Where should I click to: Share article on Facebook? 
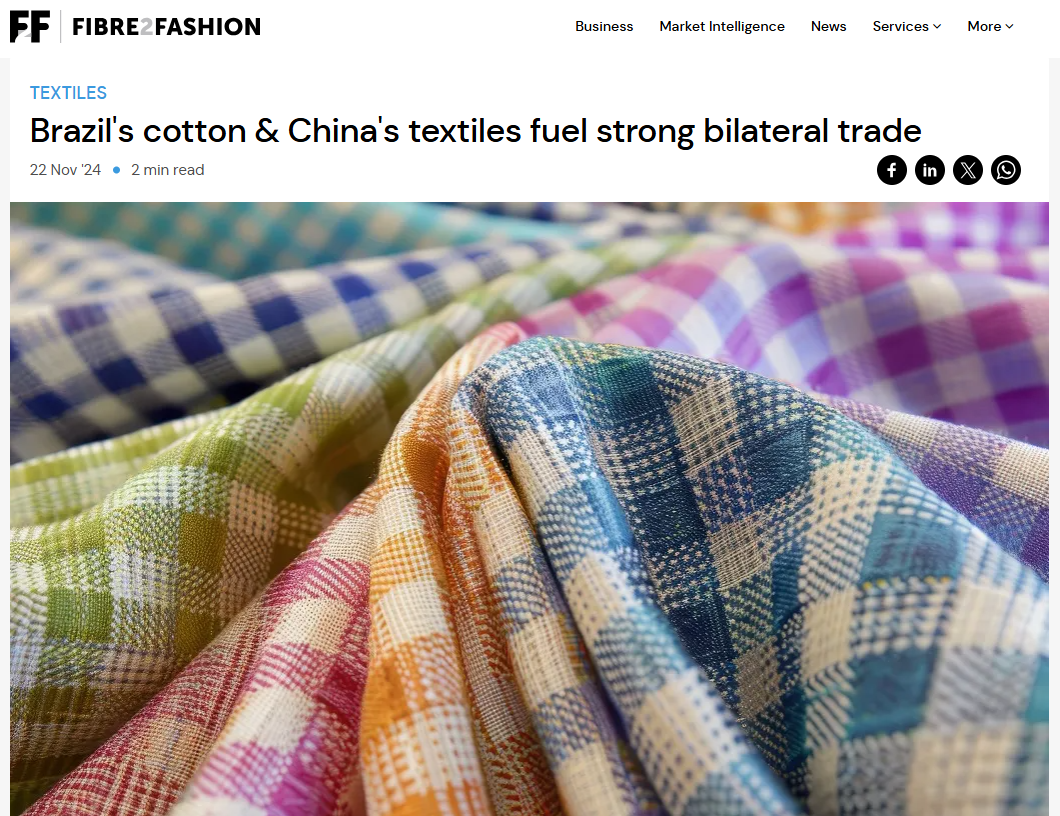[x=892, y=170]
